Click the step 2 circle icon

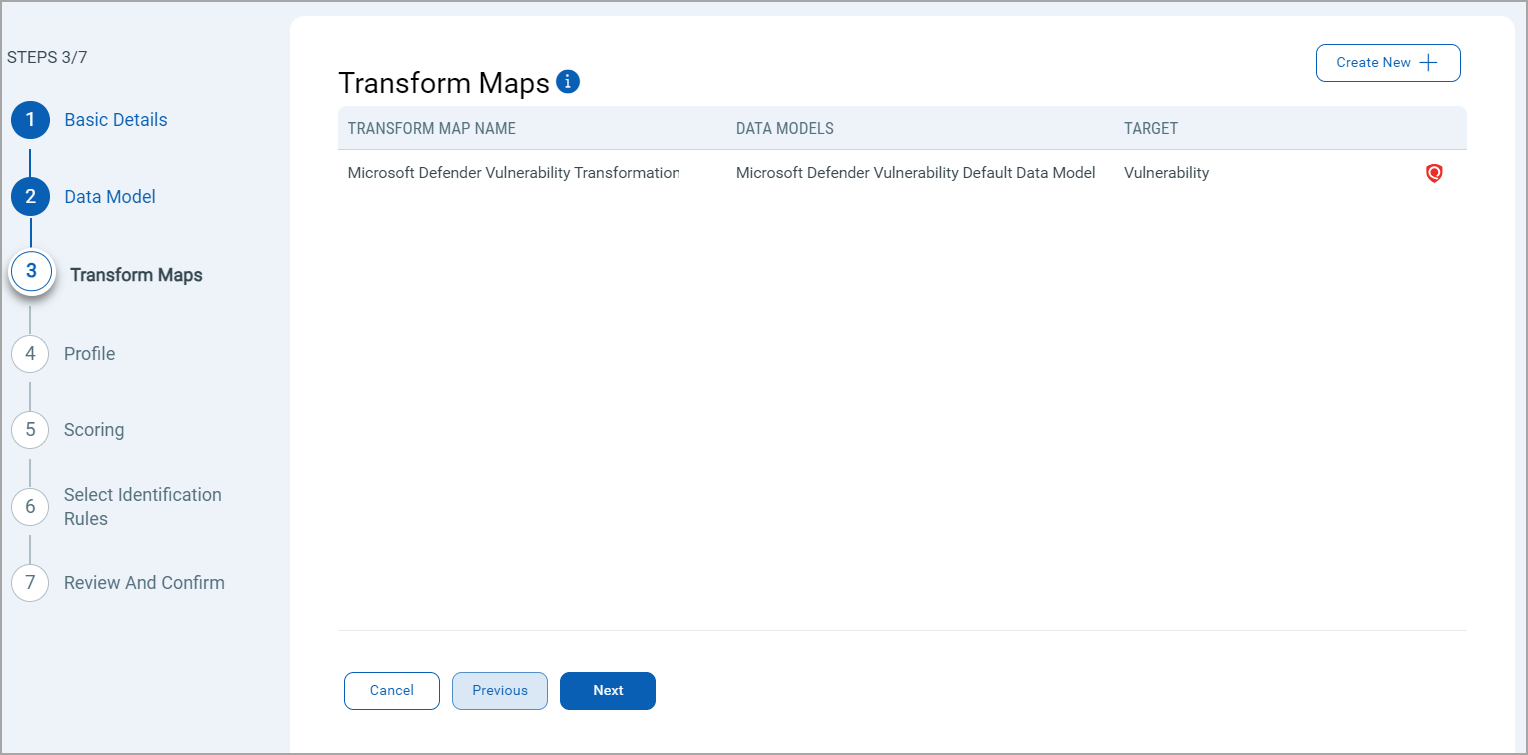coord(30,197)
